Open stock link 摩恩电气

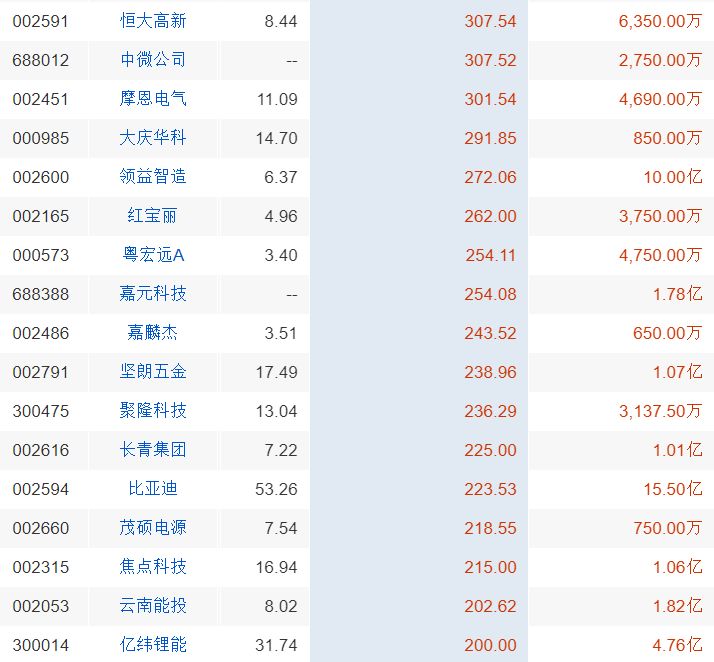[153, 99]
